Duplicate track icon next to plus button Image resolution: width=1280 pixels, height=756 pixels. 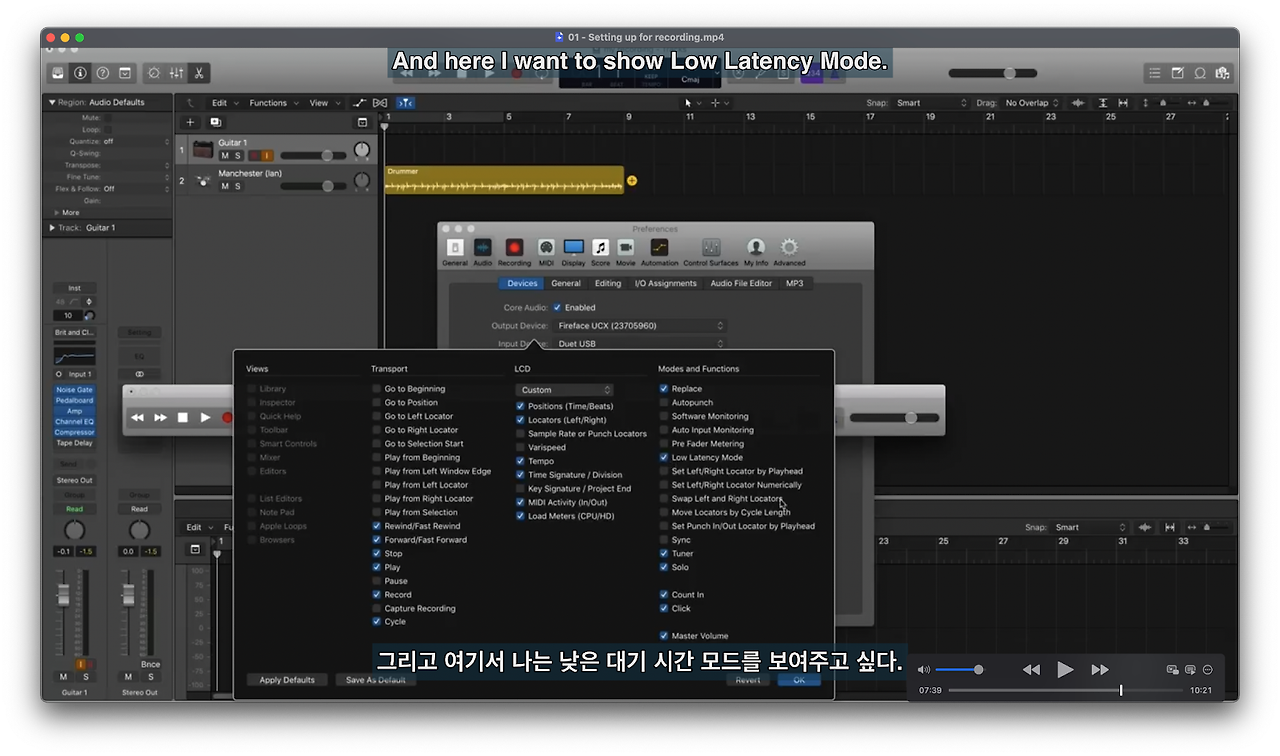click(x=215, y=122)
